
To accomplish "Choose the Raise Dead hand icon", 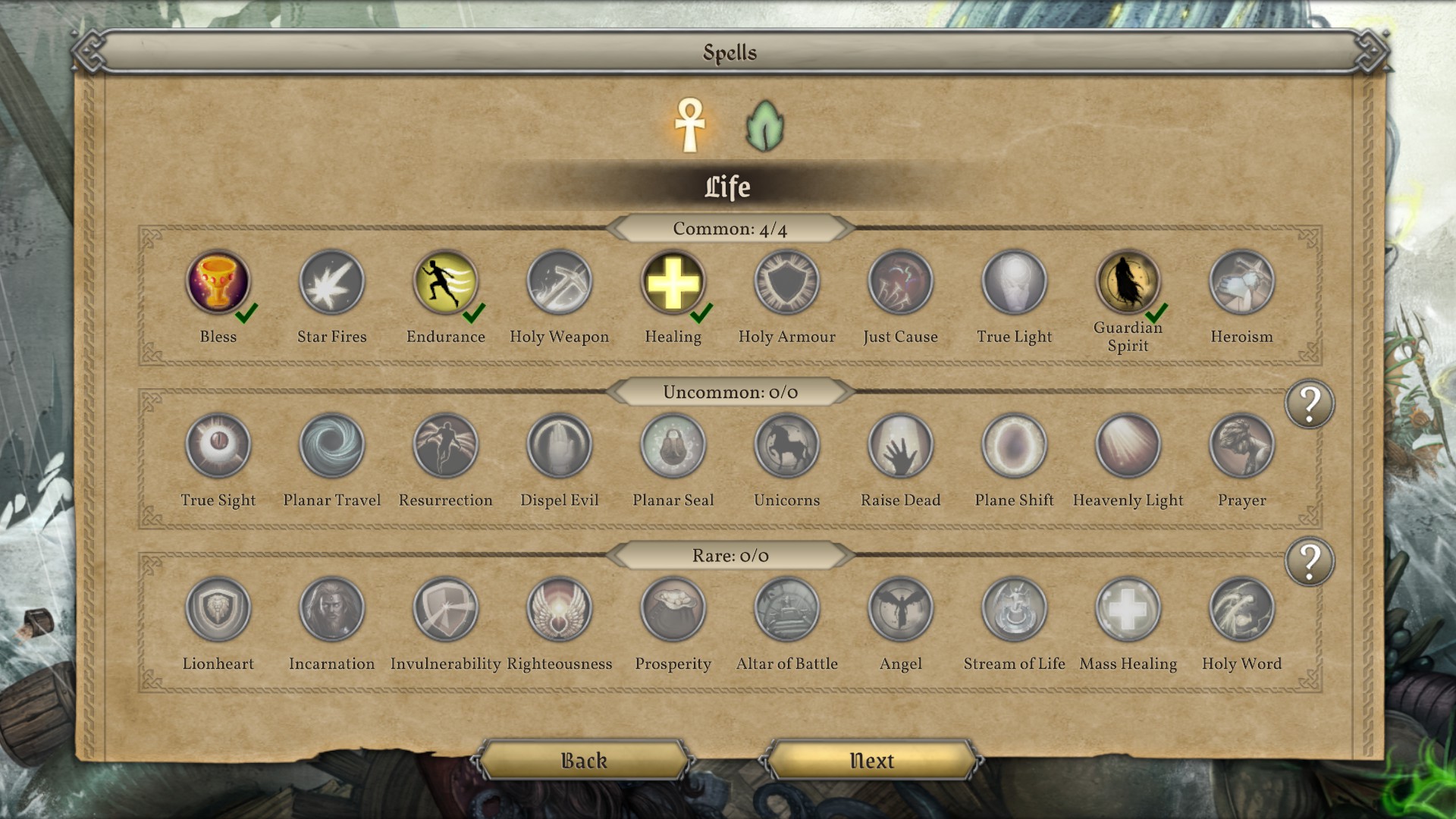I will 900,446.
